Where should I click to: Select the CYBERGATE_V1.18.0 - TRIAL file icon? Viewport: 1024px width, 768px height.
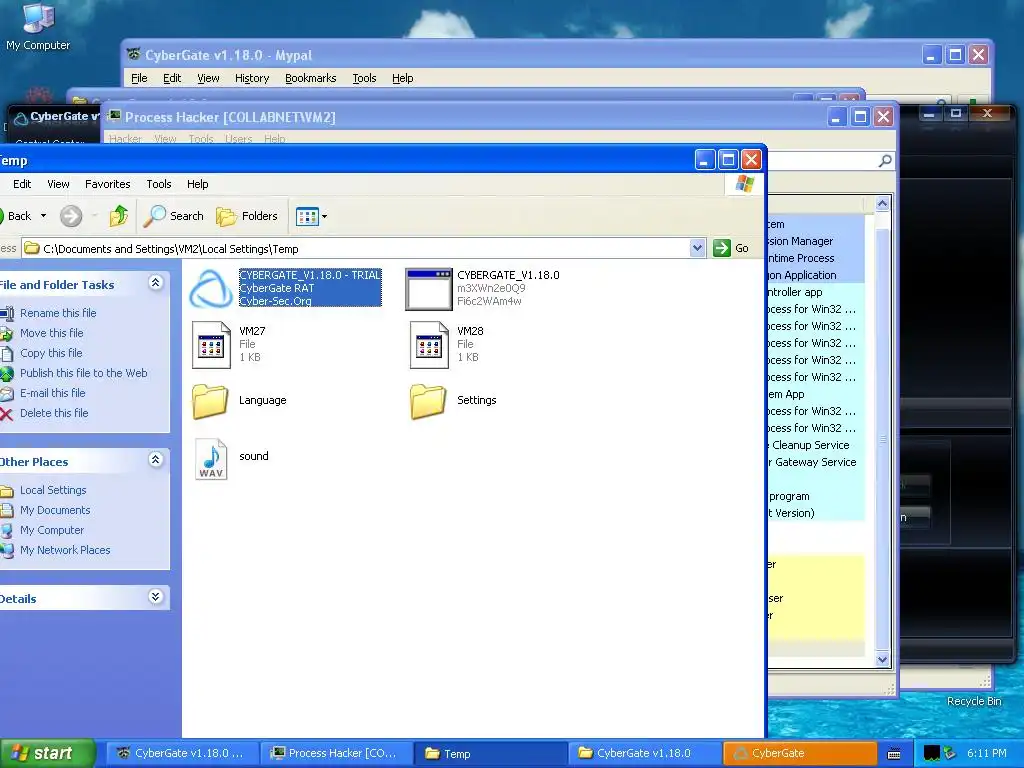(x=211, y=289)
